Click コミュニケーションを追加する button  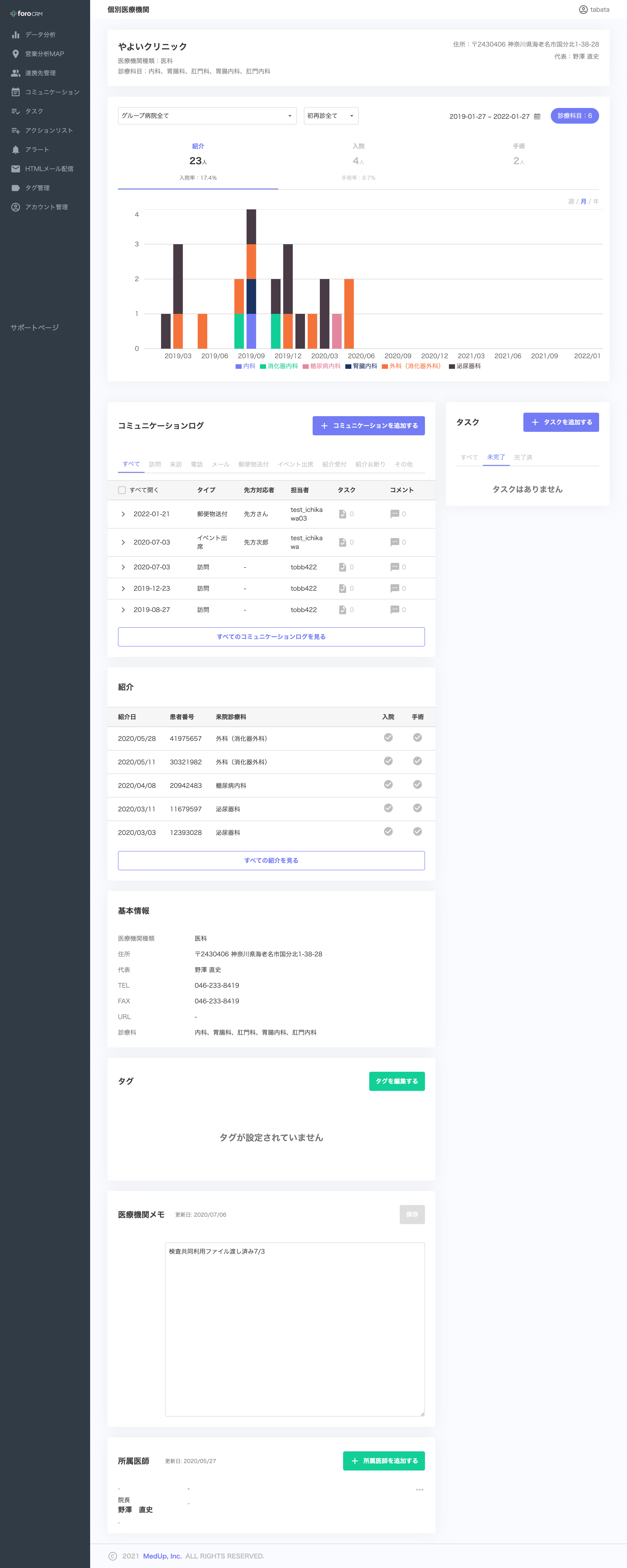(368, 426)
